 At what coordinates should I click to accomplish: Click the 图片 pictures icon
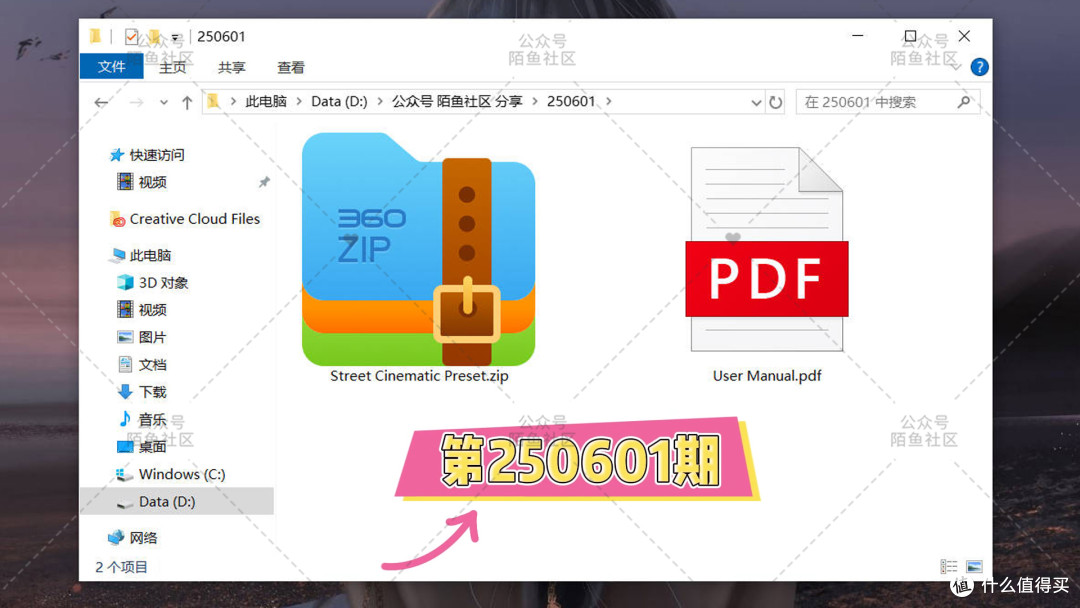125,337
